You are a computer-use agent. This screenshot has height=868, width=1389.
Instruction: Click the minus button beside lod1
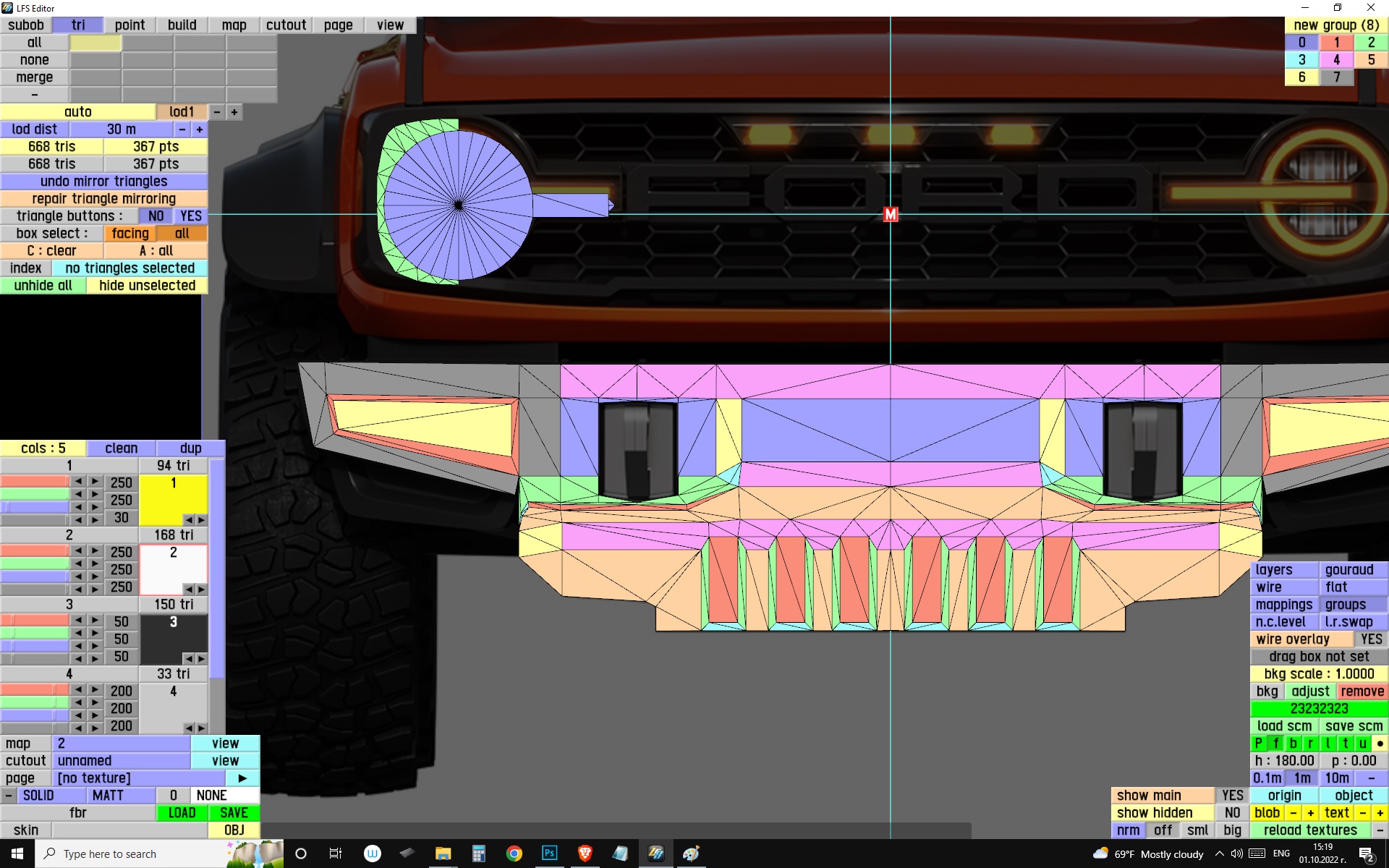216,112
